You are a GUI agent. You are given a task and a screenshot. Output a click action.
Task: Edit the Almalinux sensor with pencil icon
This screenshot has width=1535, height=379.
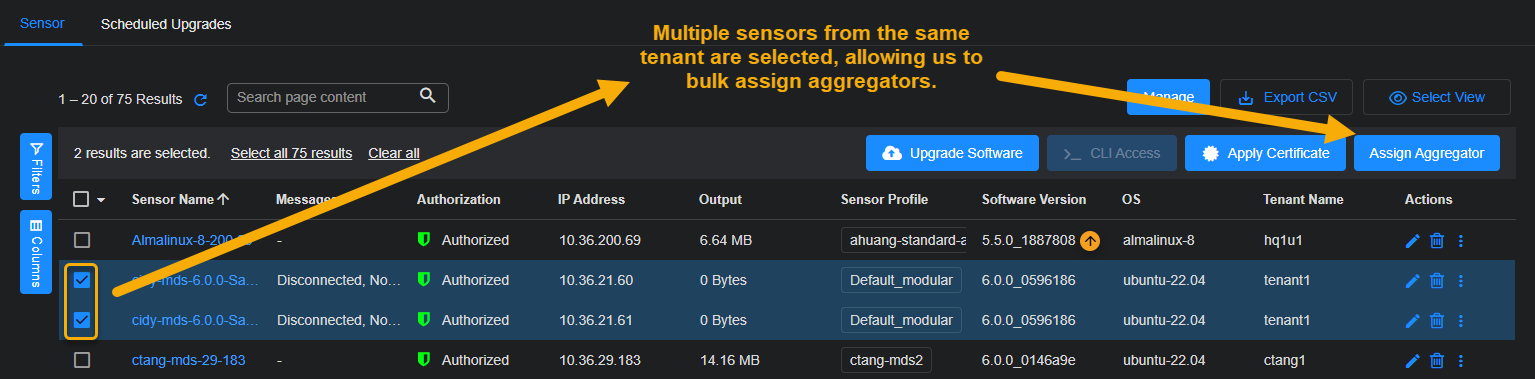tap(1412, 240)
